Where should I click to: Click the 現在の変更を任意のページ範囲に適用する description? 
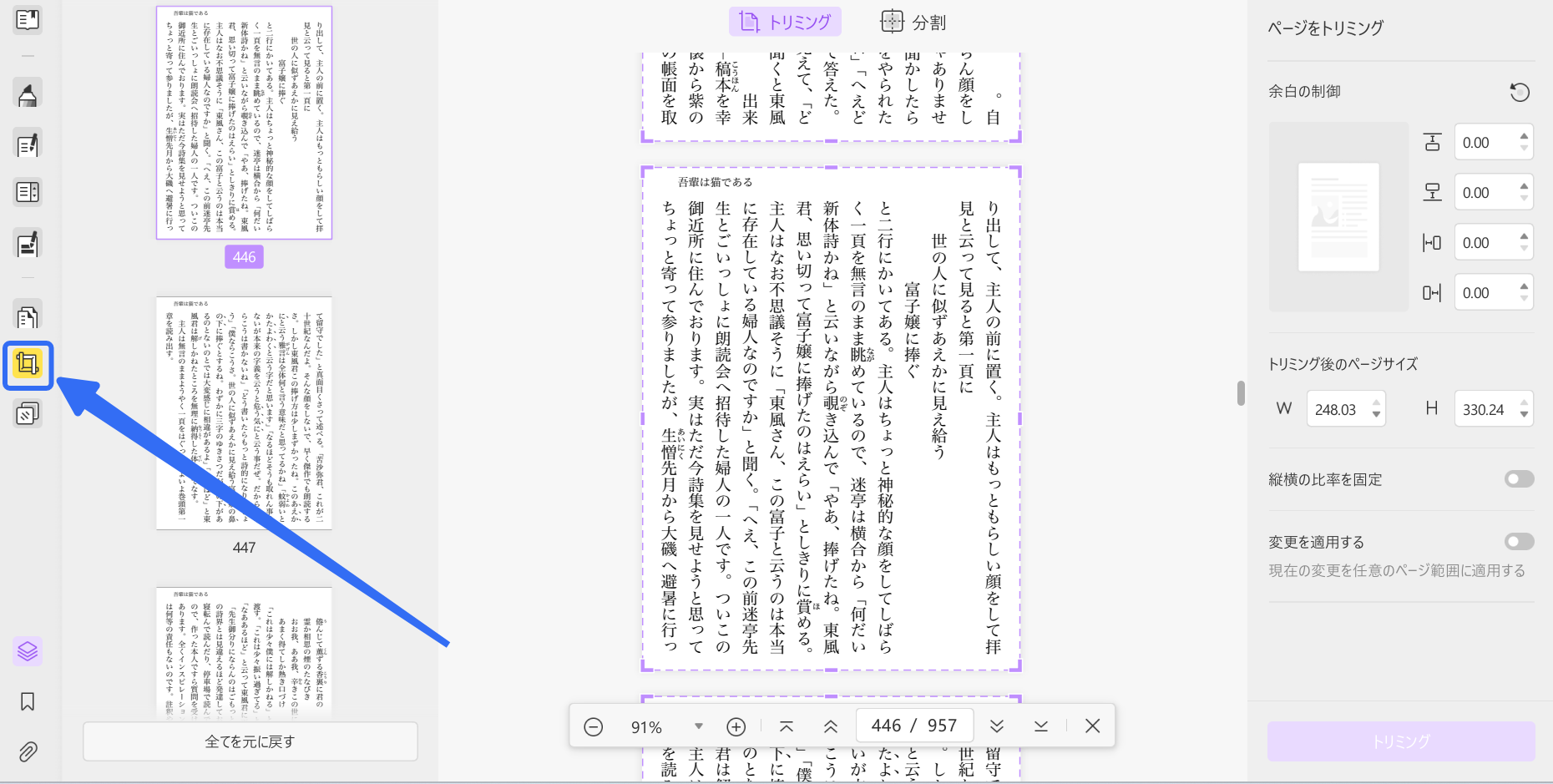tap(1397, 571)
